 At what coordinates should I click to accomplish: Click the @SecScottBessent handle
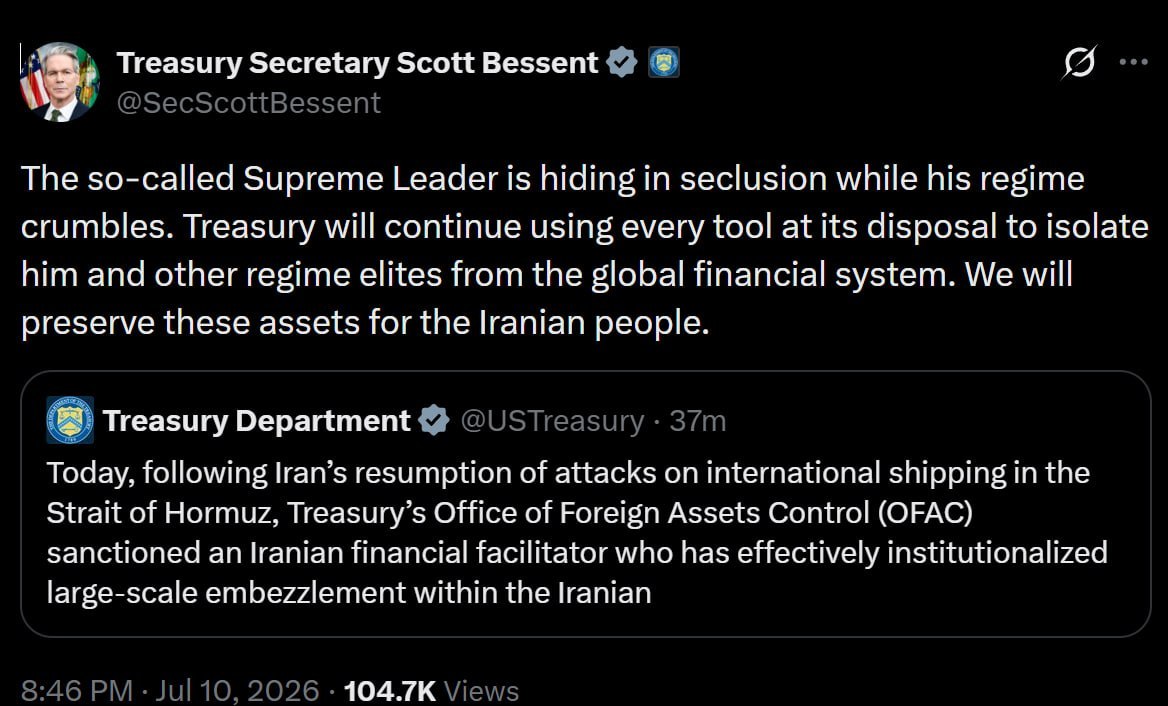249,103
